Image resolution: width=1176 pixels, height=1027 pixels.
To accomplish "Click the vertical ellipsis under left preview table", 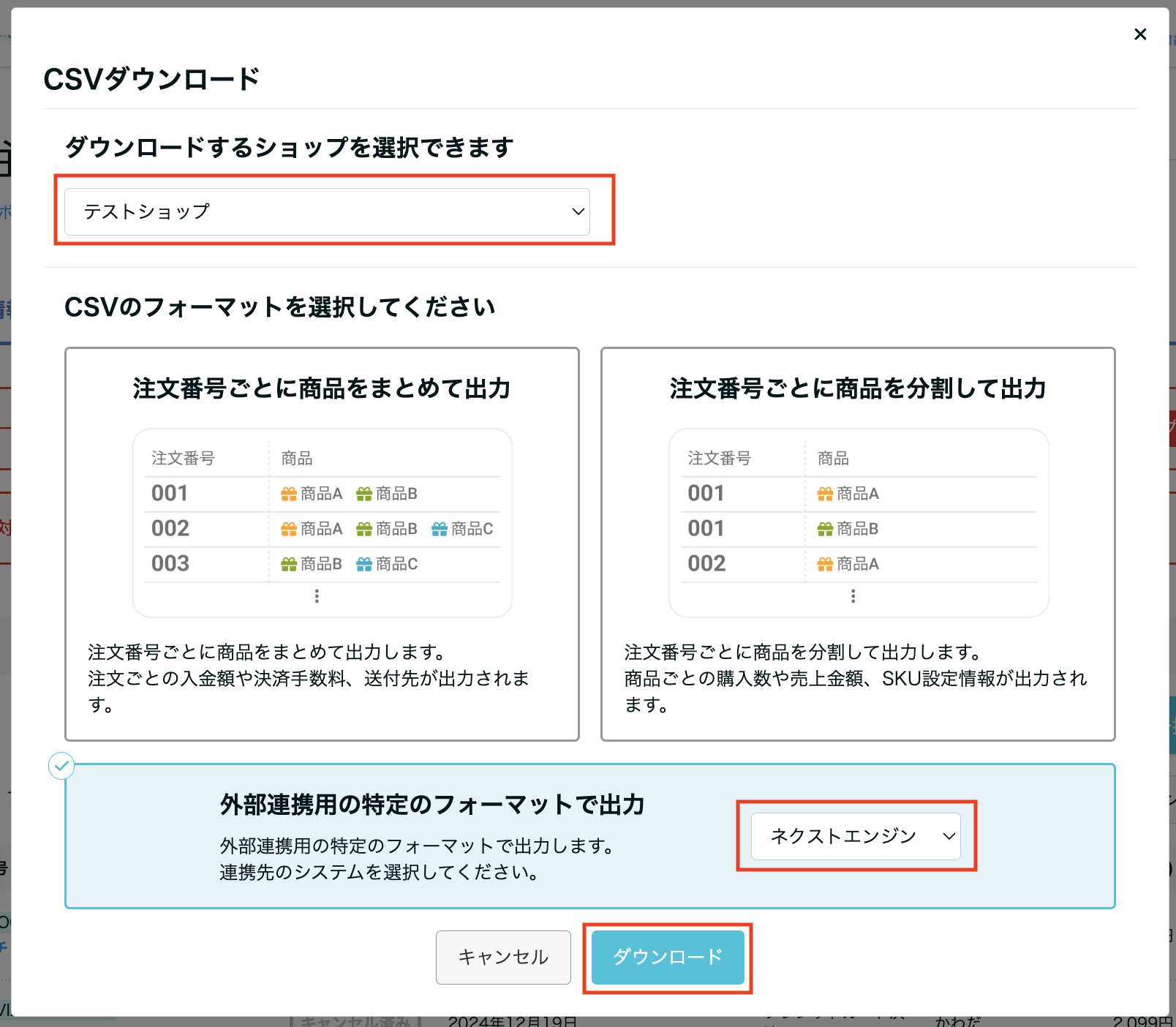I will (317, 597).
